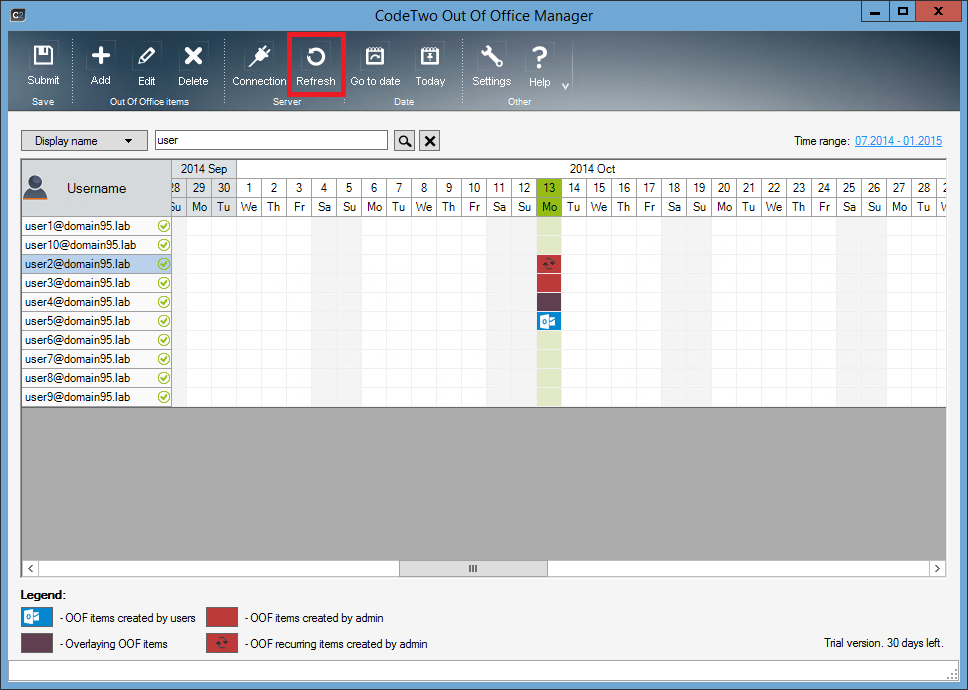The image size is (968, 690).
Task: Click the 2014 Sep month header
Action: pos(204,169)
